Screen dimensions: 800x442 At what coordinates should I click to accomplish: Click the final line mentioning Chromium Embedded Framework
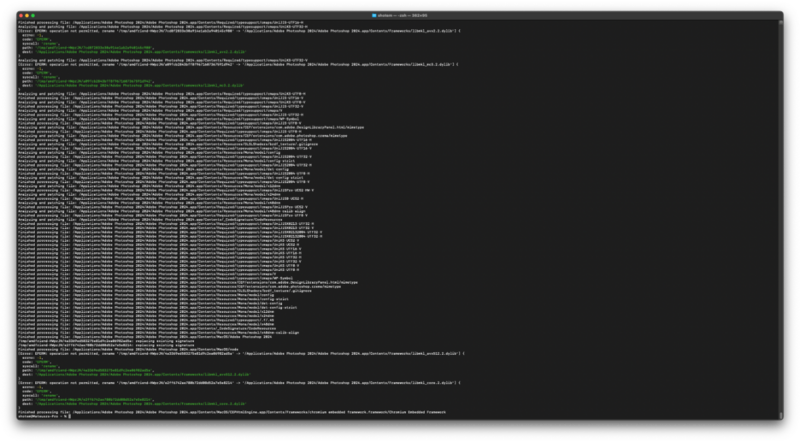(x=232, y=412)
